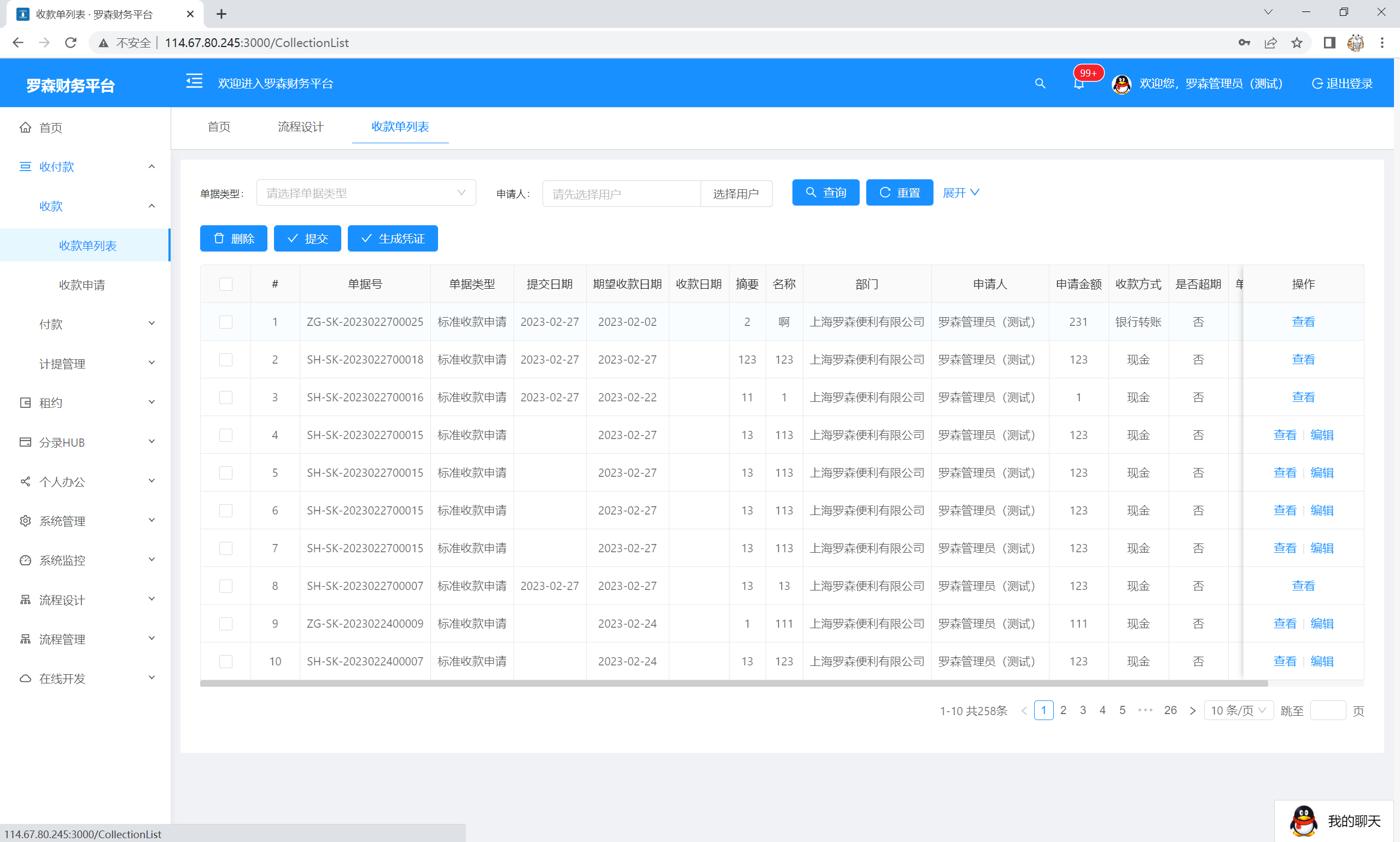This screenshot has height=842, width=1400.
Task: Click the 系统管理 gear icon
Action: point(25,521)
